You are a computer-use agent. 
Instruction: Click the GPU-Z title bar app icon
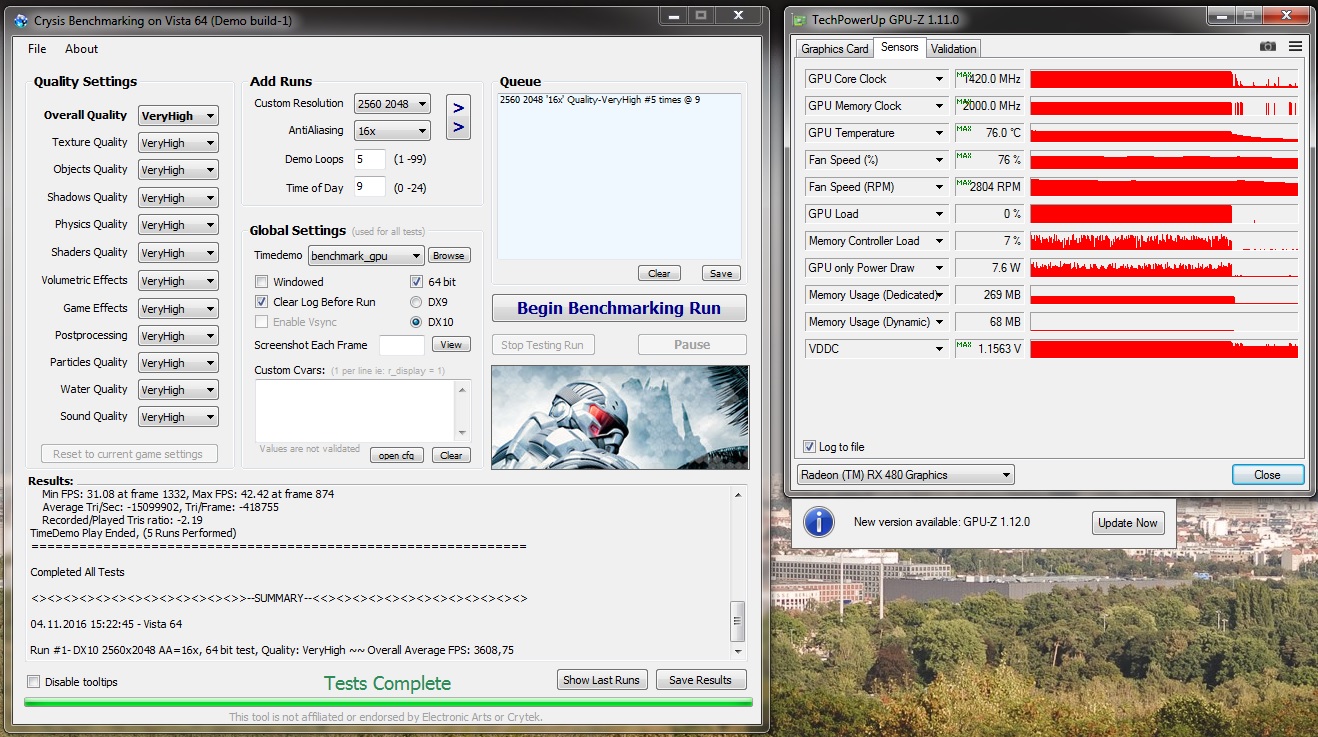(x=797, y=20)
